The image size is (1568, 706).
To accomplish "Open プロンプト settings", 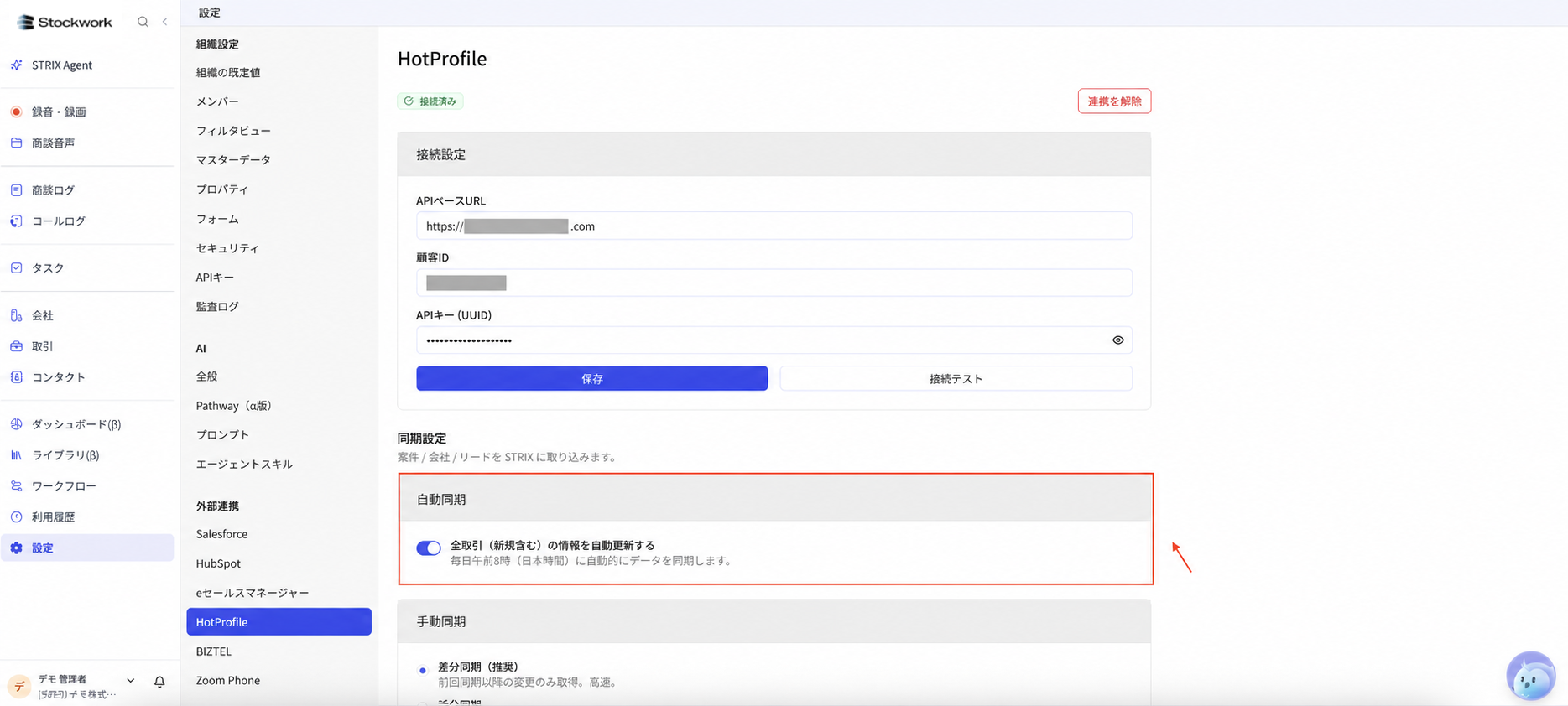I will coord(222,435).
